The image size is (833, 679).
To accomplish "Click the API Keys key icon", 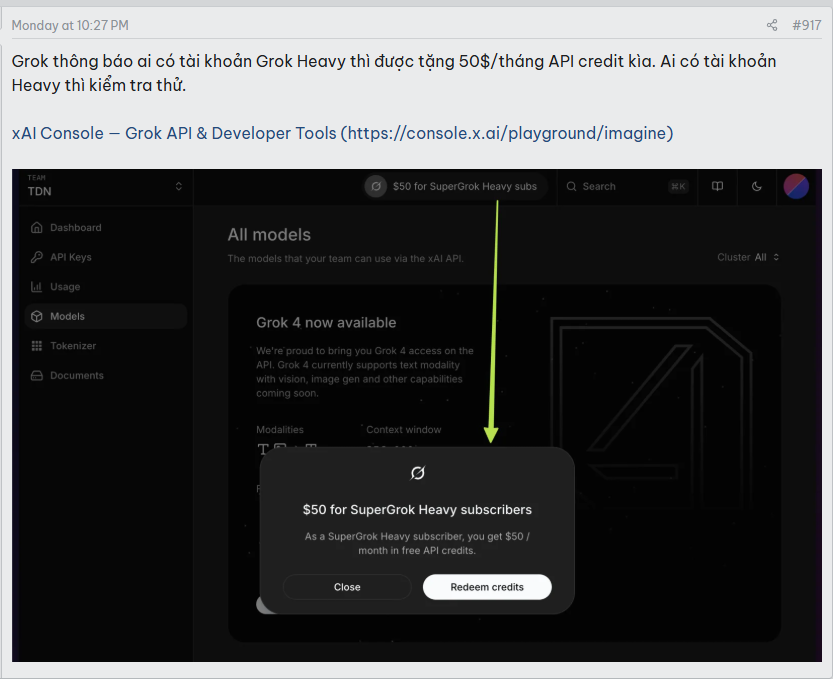I will [37, 257].
